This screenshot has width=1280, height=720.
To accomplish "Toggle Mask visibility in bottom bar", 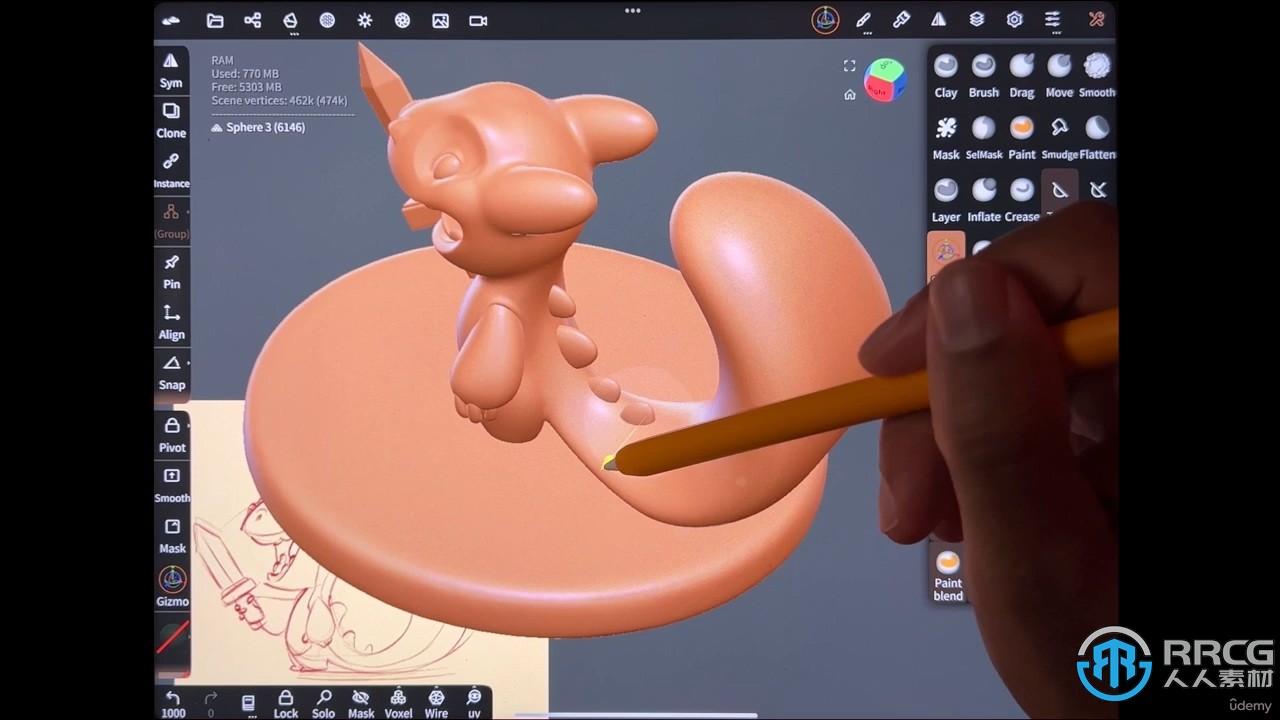I will 361,703.
